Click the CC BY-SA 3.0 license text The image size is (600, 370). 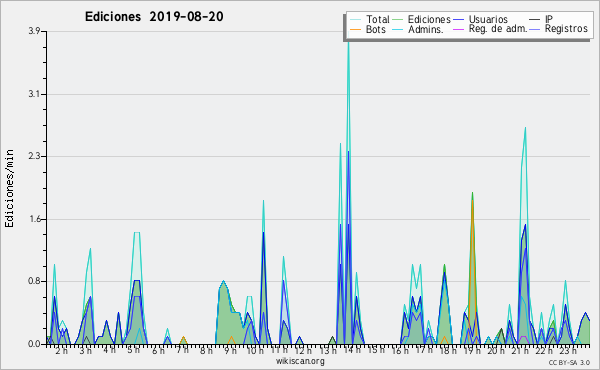pyautogui.click(x=569, y=362)
